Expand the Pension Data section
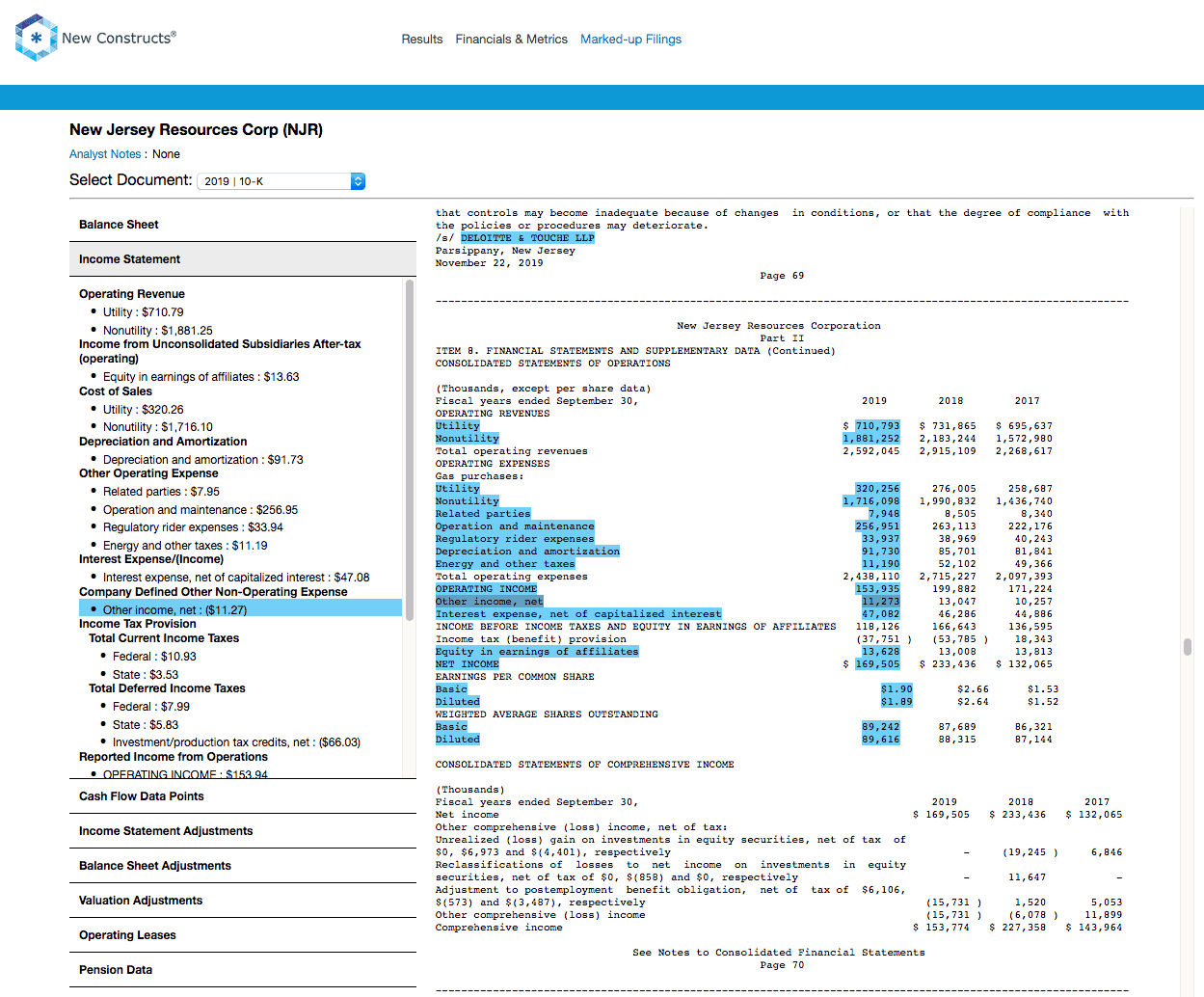Viewport: 1204px width, 997px height. [243, 970]
